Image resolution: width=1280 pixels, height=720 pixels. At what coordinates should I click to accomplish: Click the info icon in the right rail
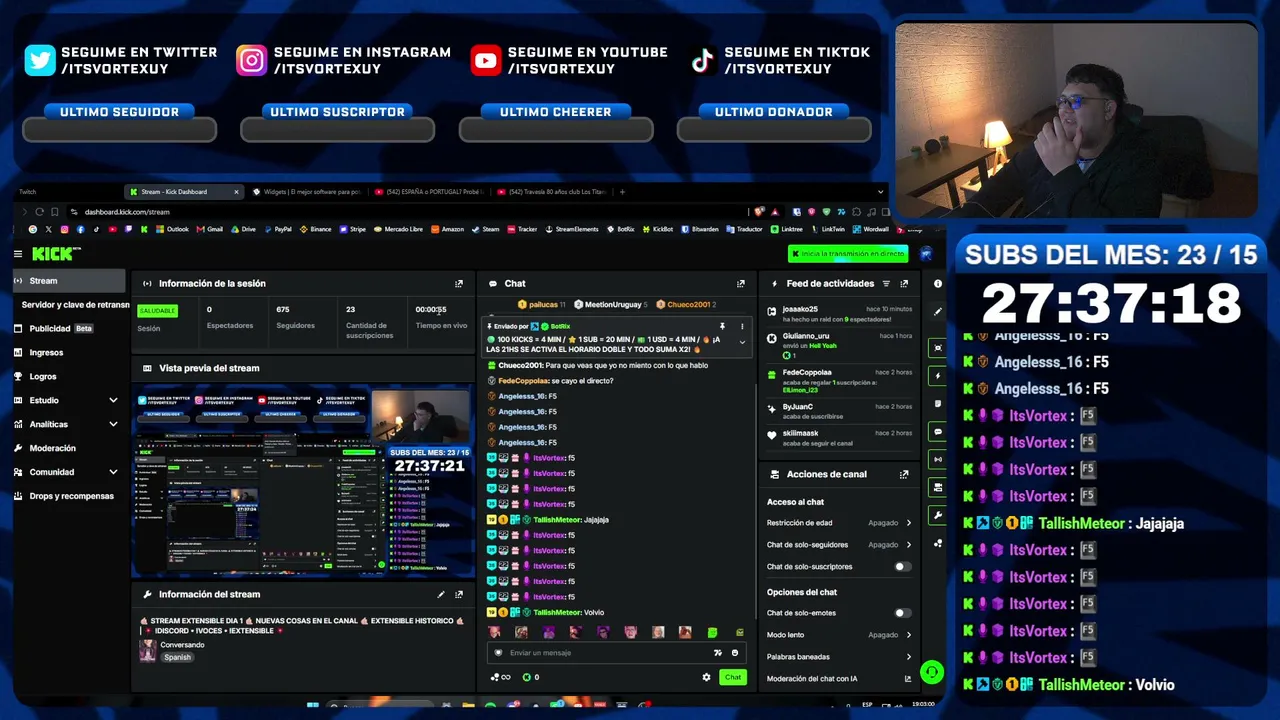[938, 284]
